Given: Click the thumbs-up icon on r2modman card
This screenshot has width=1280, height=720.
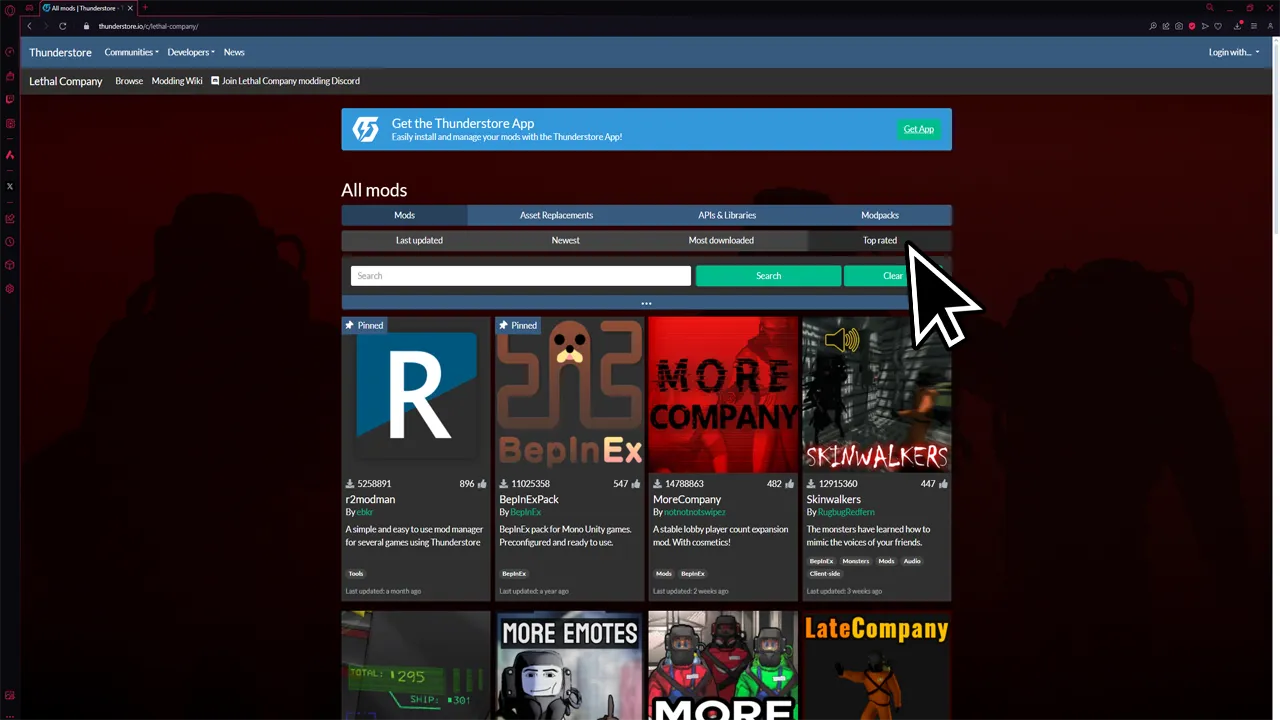Looking at the screenshot, I should (x=482, y=484).
